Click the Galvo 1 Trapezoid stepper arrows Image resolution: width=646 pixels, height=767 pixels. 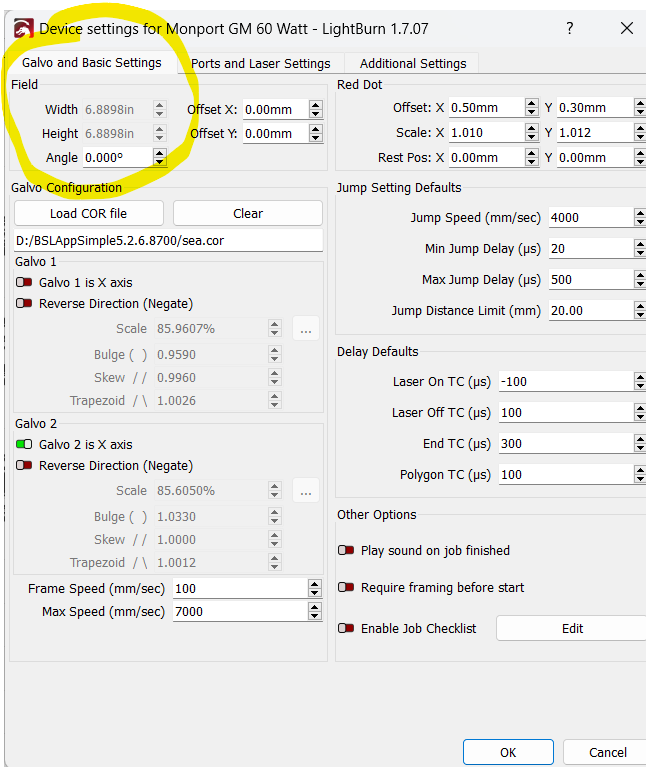coord(275,400)
